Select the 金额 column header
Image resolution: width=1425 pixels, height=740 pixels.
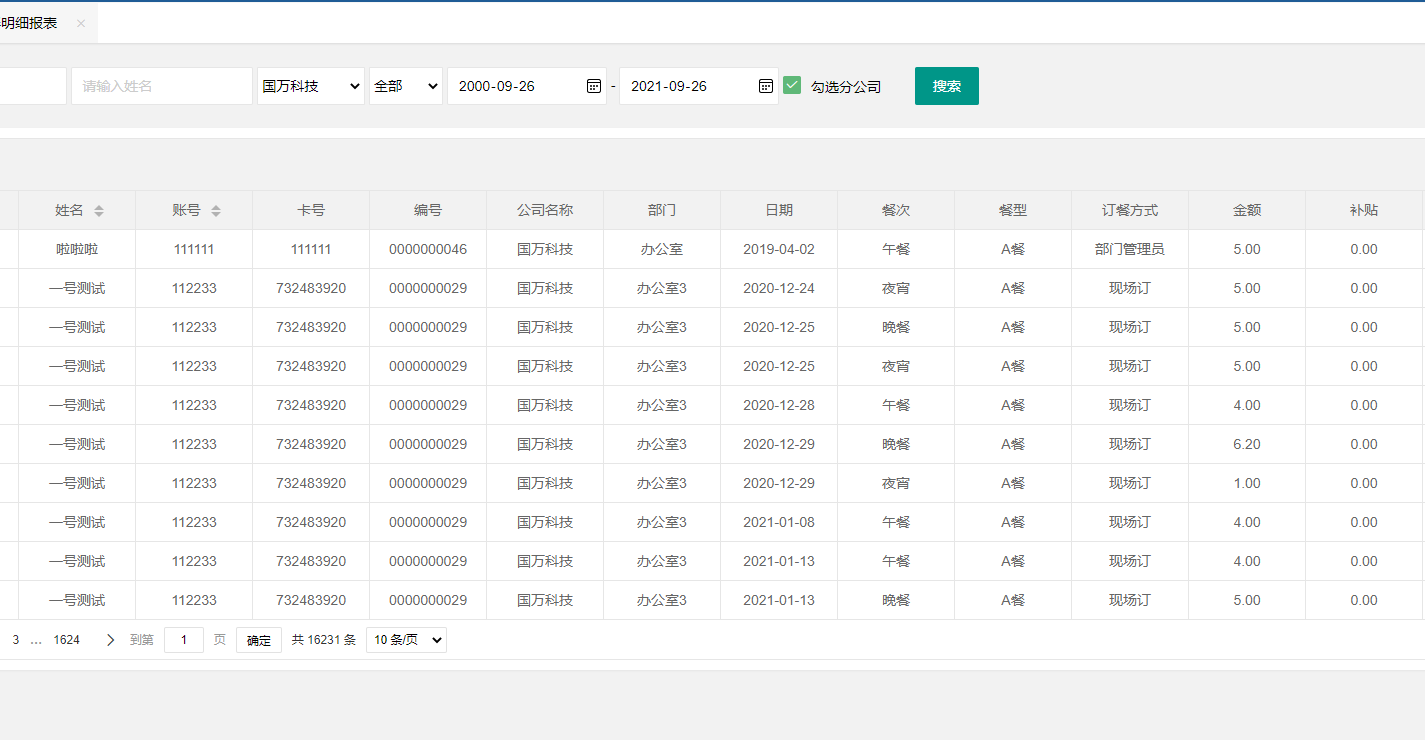pyautogui.click(x=1246, y=210)
